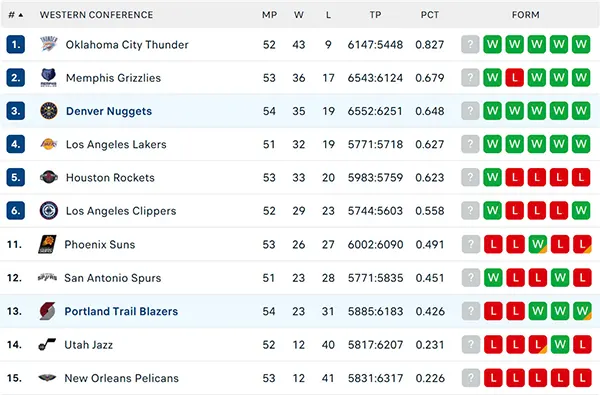
Task: Click the Los Angeles Lakers logo
Action: [49, 144]
